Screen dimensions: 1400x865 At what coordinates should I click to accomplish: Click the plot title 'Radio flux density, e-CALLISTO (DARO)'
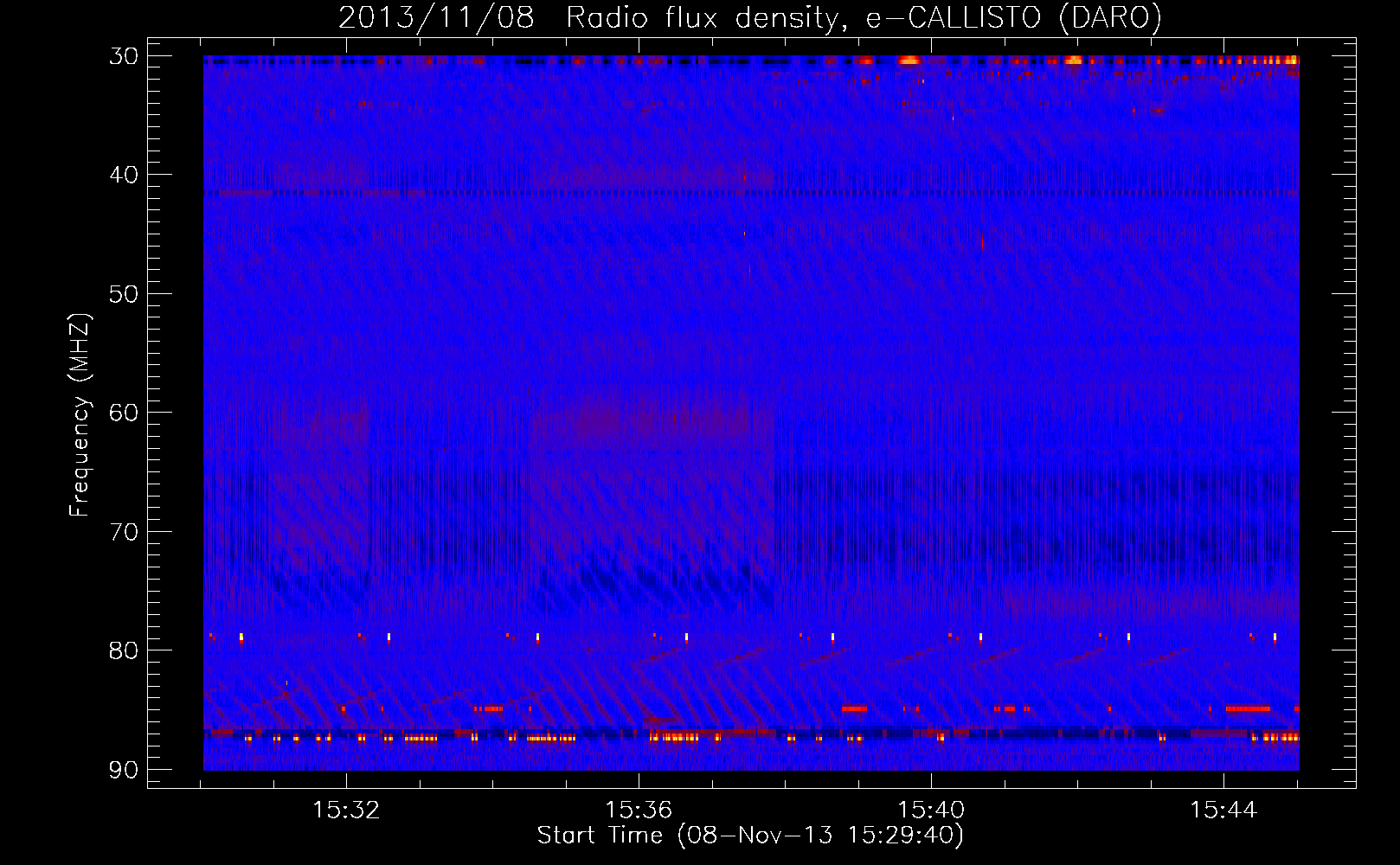(864, 17)
